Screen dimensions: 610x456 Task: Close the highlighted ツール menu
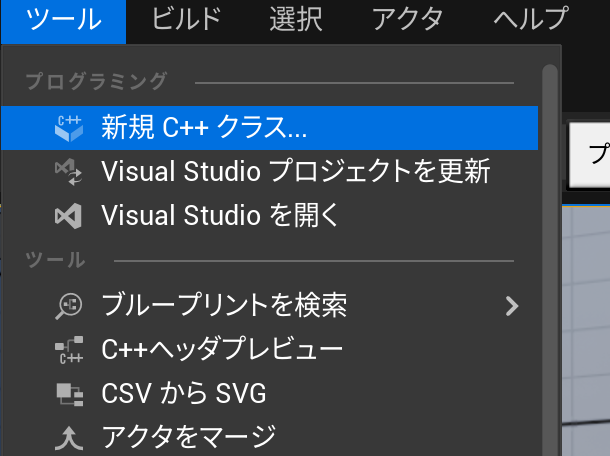point(63,21)
